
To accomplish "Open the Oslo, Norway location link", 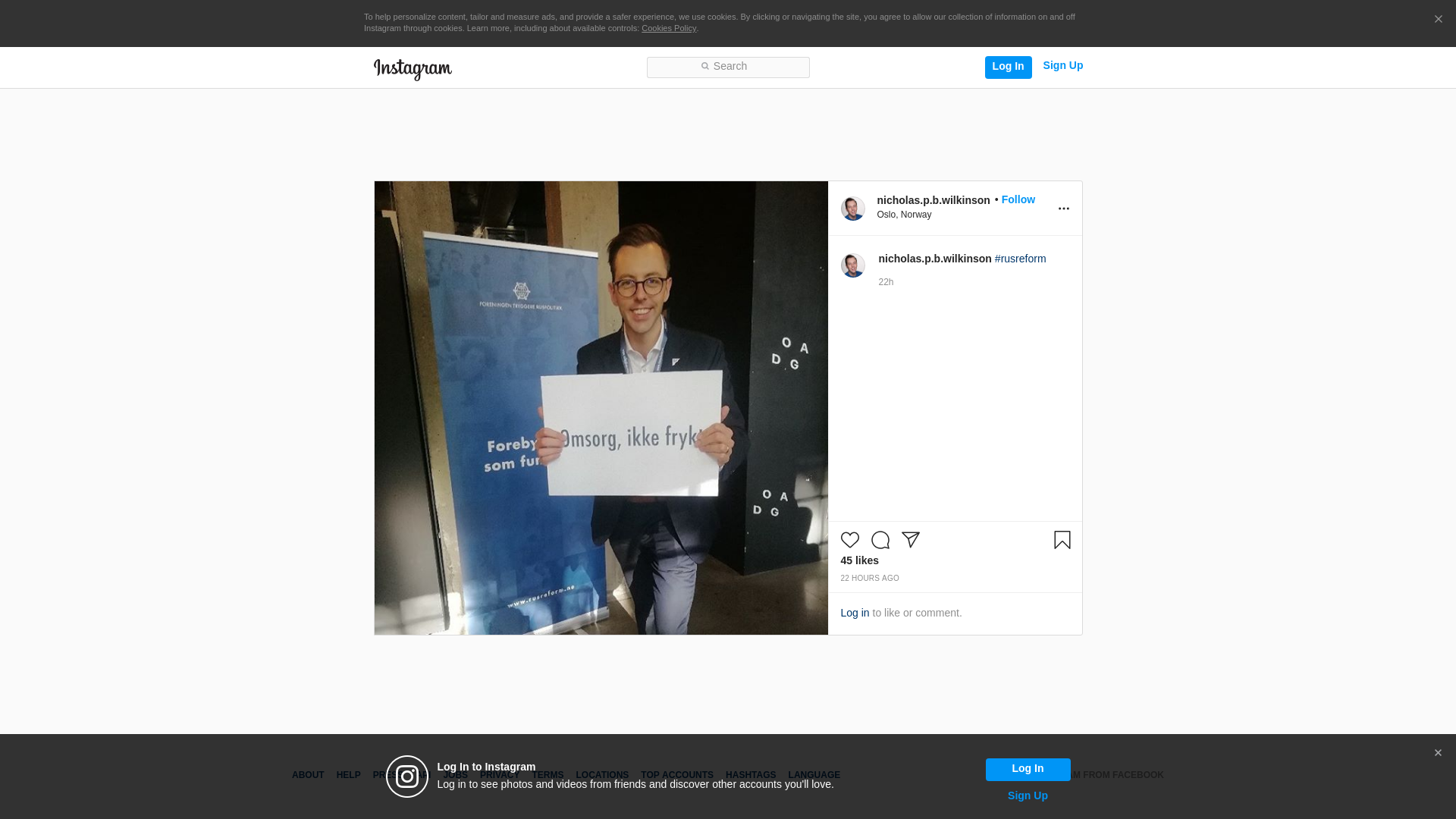I will pos(904,215).
